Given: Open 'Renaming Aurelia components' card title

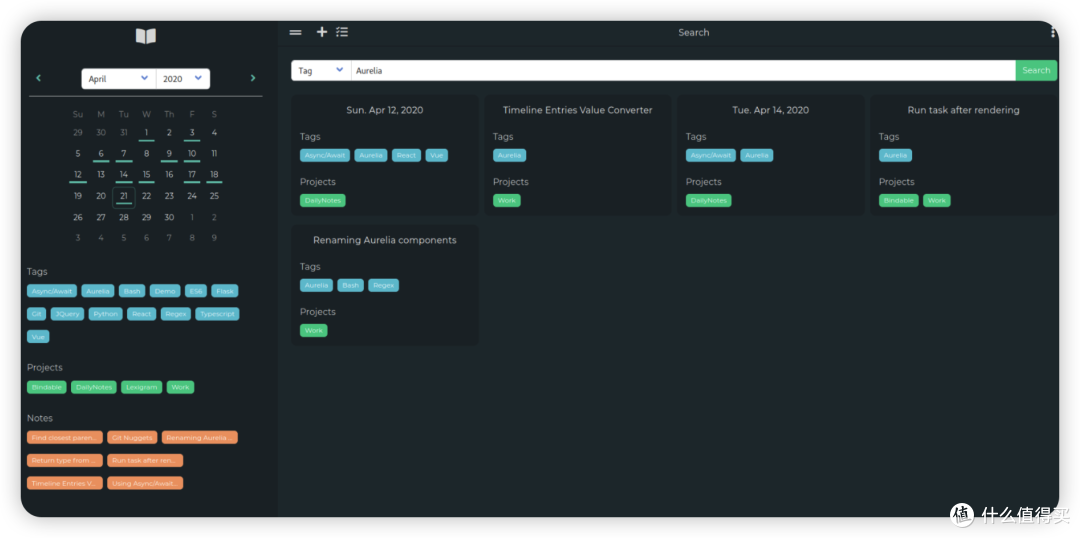Looking at the screenshot, I should 384,240.
